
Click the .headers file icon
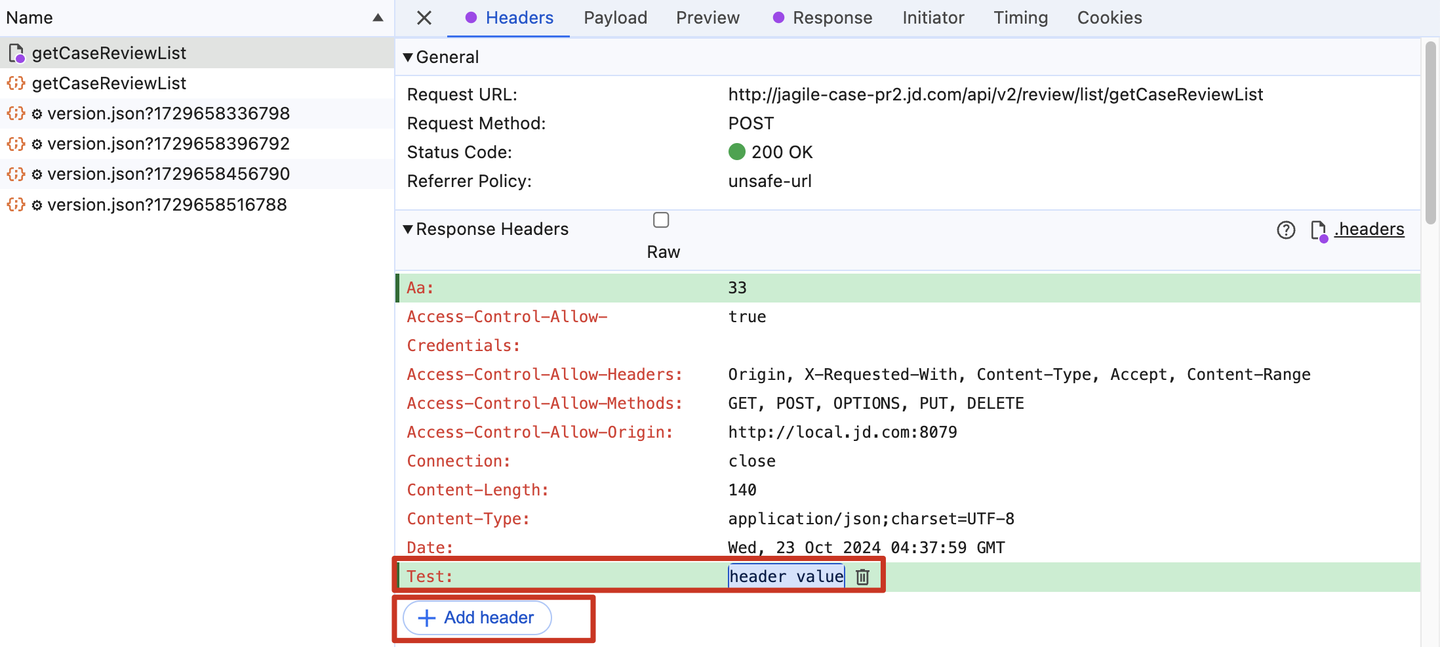click(1318, 230)
